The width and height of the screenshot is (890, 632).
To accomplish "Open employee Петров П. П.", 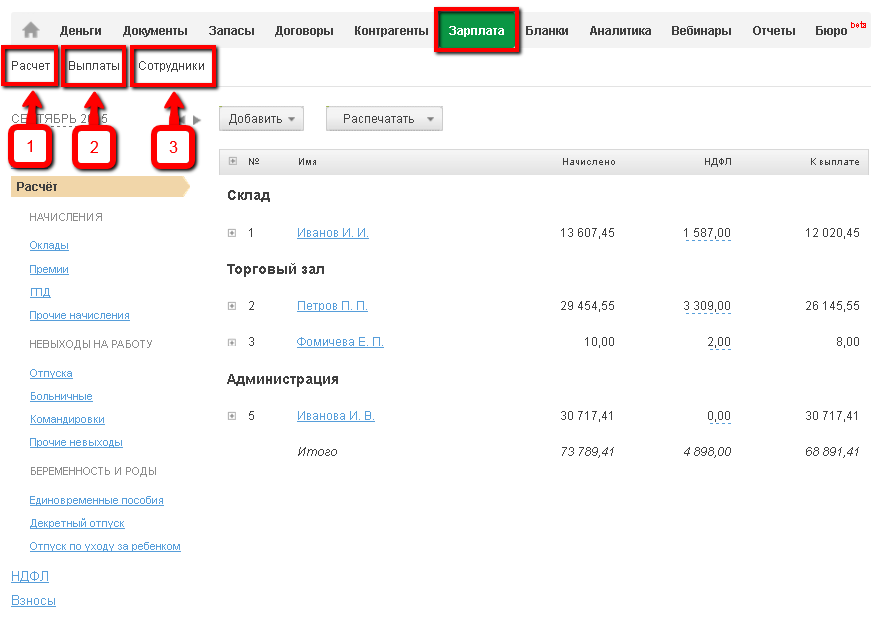I will [332, 306].
